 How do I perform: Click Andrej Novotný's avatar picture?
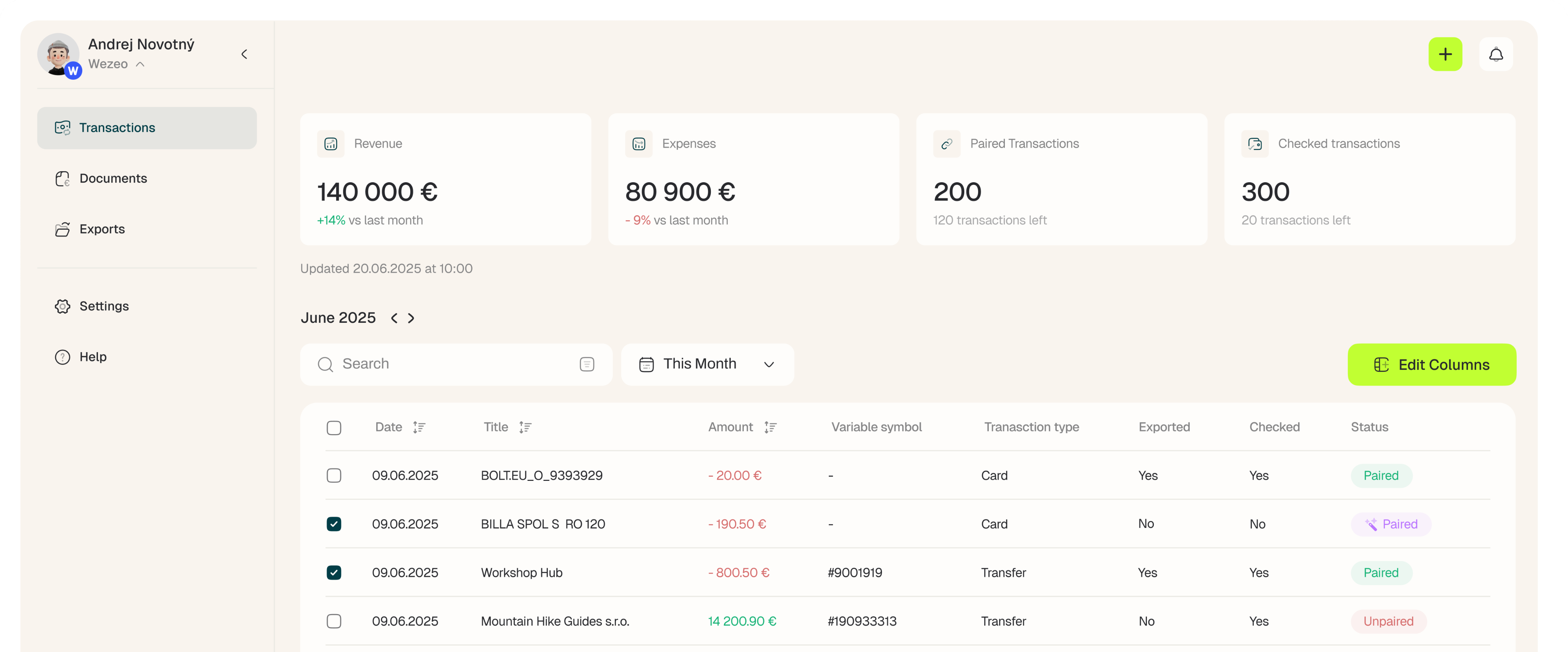(58, 54)
